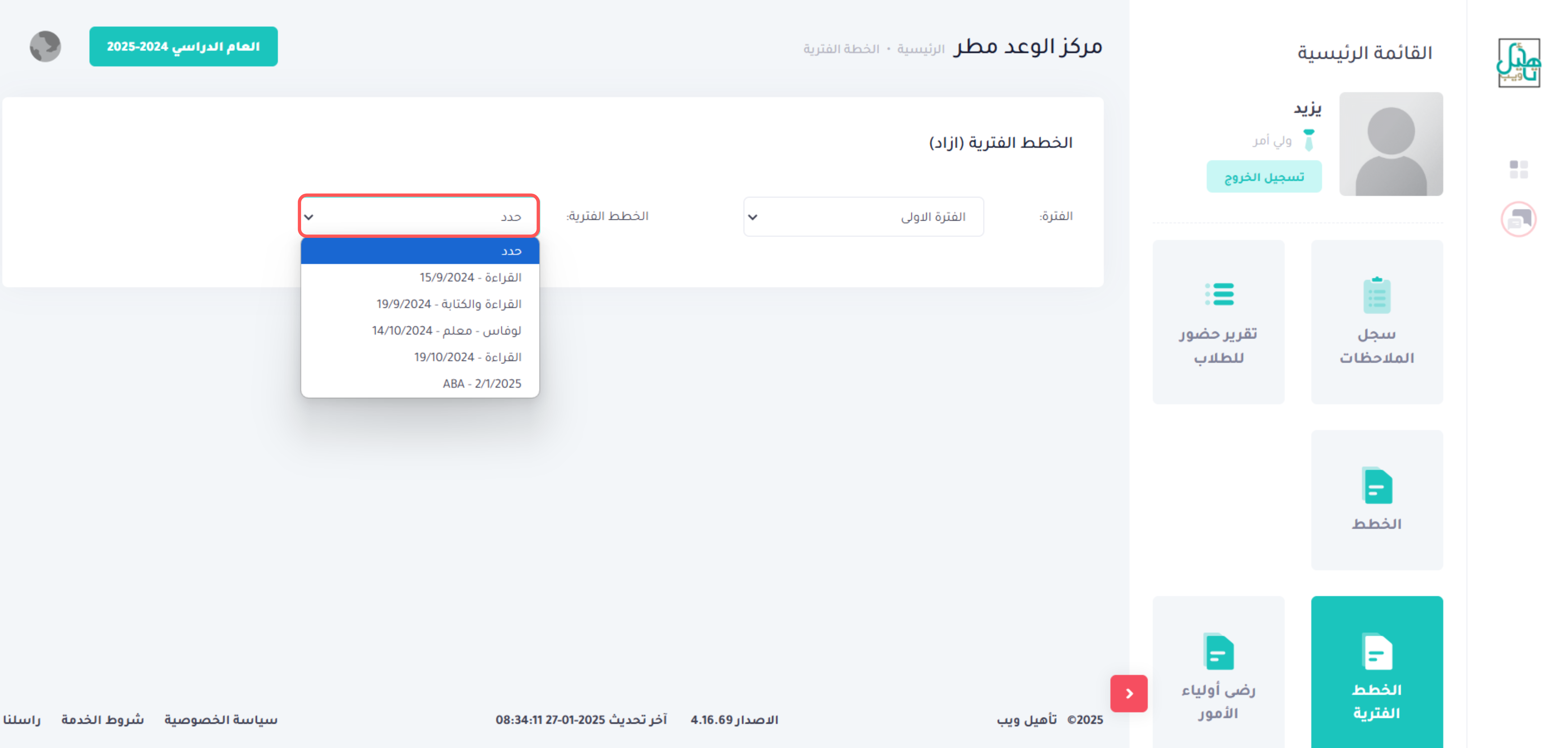Open الخطط document icon
Image resolution: width=1568 pixels, height=748 pixels.
(x=1376, y=486)
